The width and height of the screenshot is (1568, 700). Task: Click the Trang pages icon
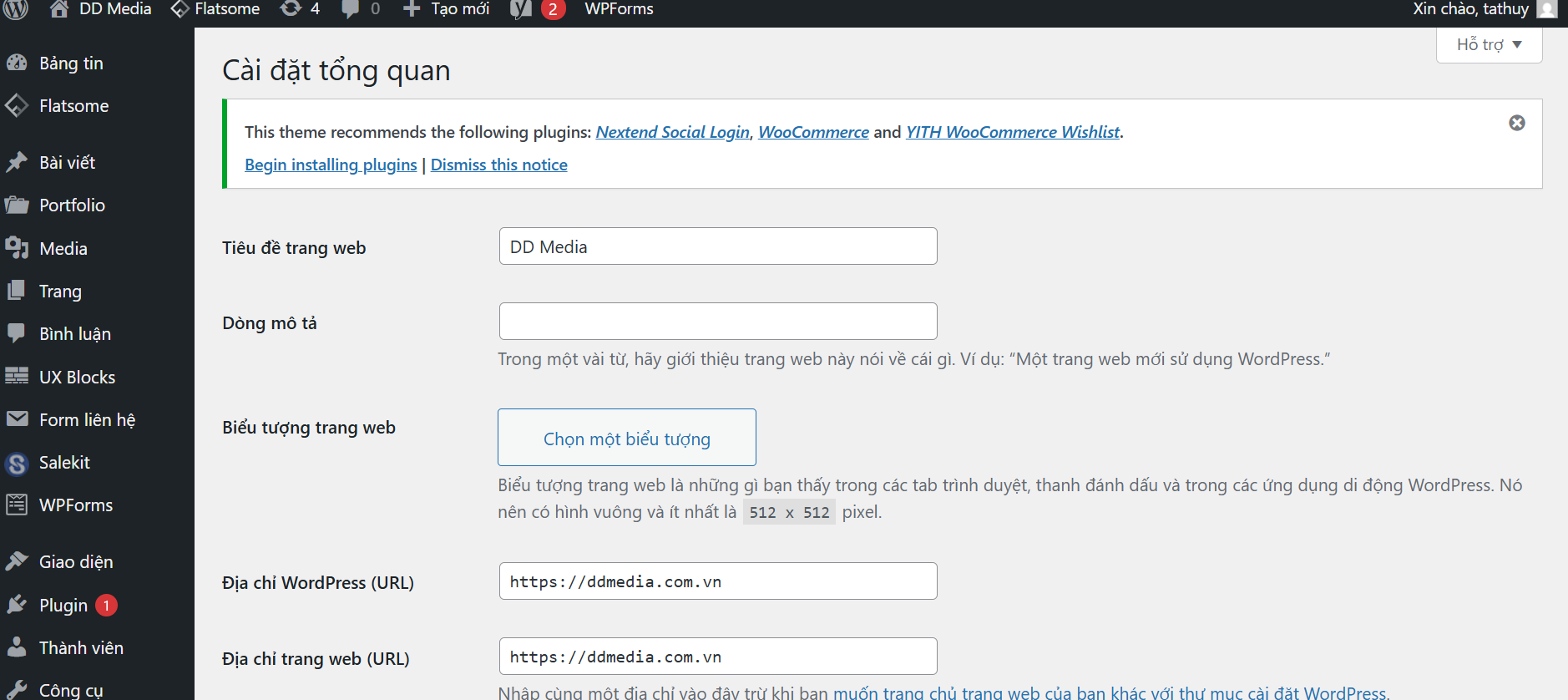[16, 291]
